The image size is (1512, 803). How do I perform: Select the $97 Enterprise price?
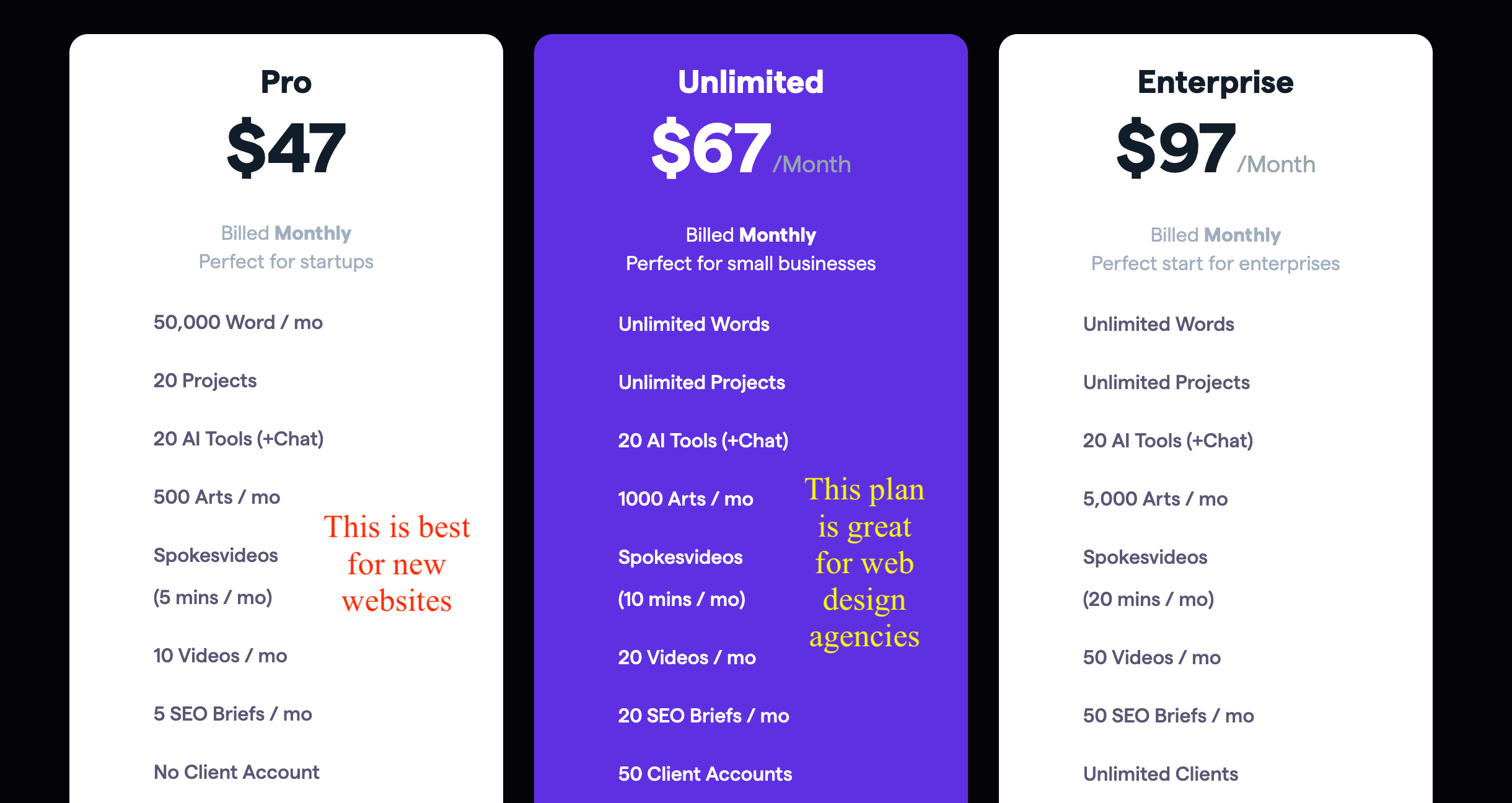[x=1176, y=148]
